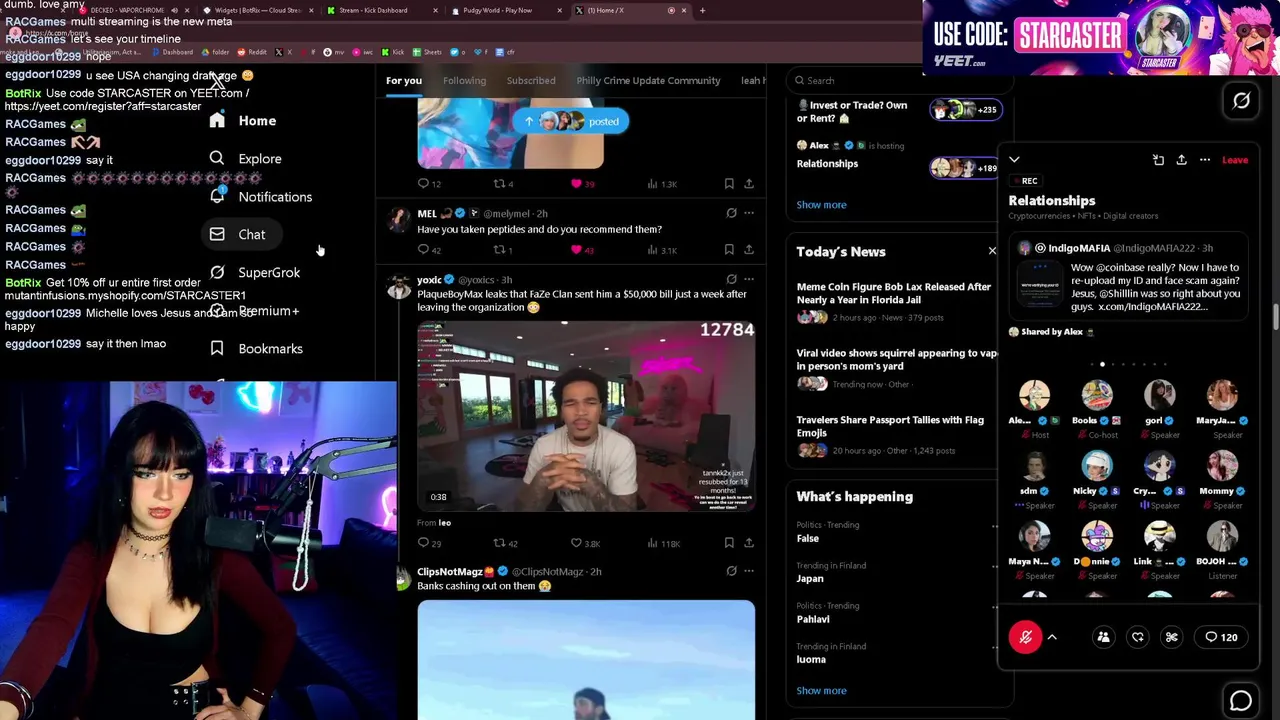Click the new posts 'posted' pill
The image size is (1280, 720).
tap(572, 121)
